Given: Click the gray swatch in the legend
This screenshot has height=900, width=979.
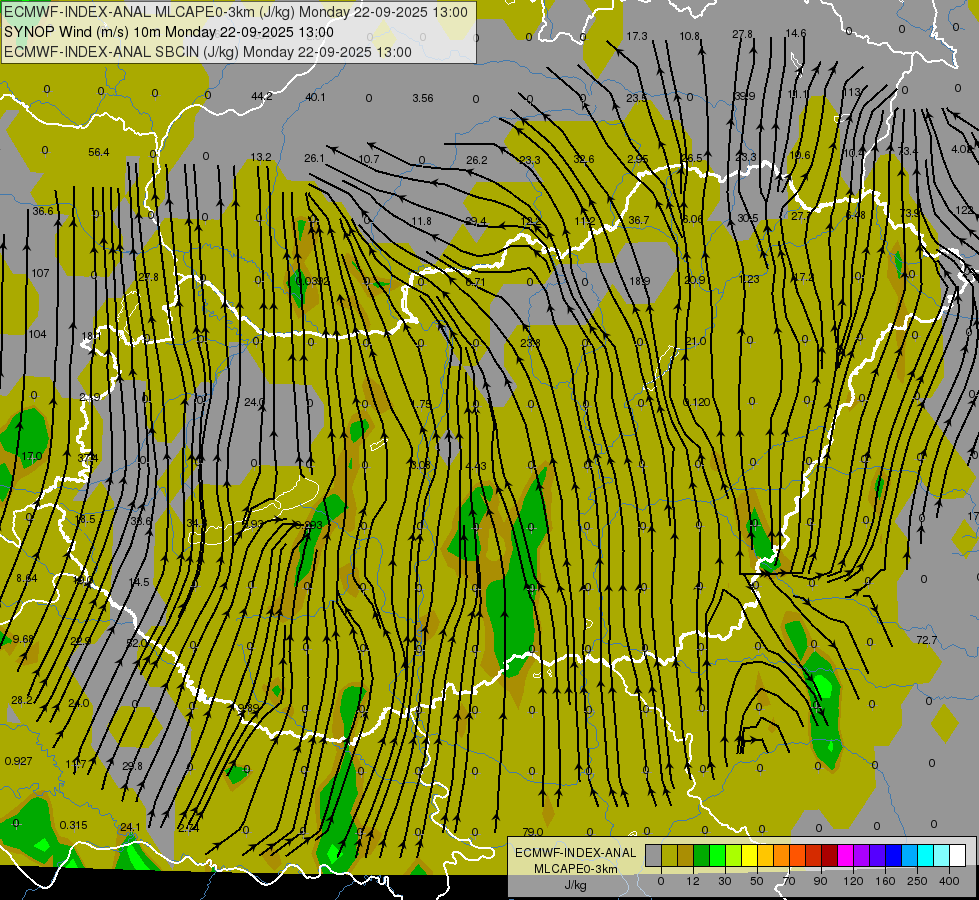Looking at the screenshot, I should click(653, 855).
